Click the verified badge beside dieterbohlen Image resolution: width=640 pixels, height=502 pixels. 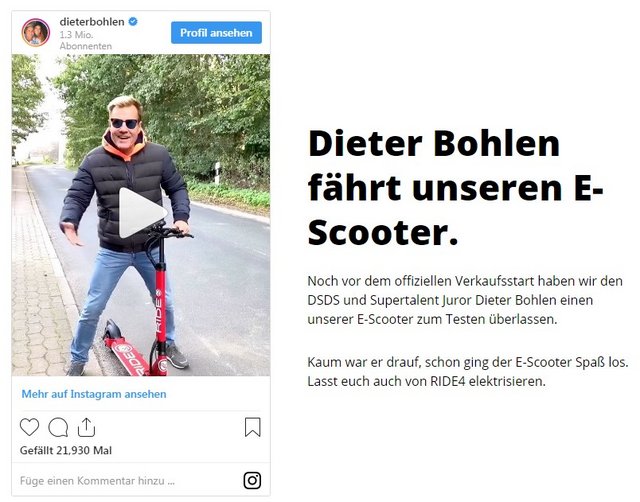click(x=133, y=22)
